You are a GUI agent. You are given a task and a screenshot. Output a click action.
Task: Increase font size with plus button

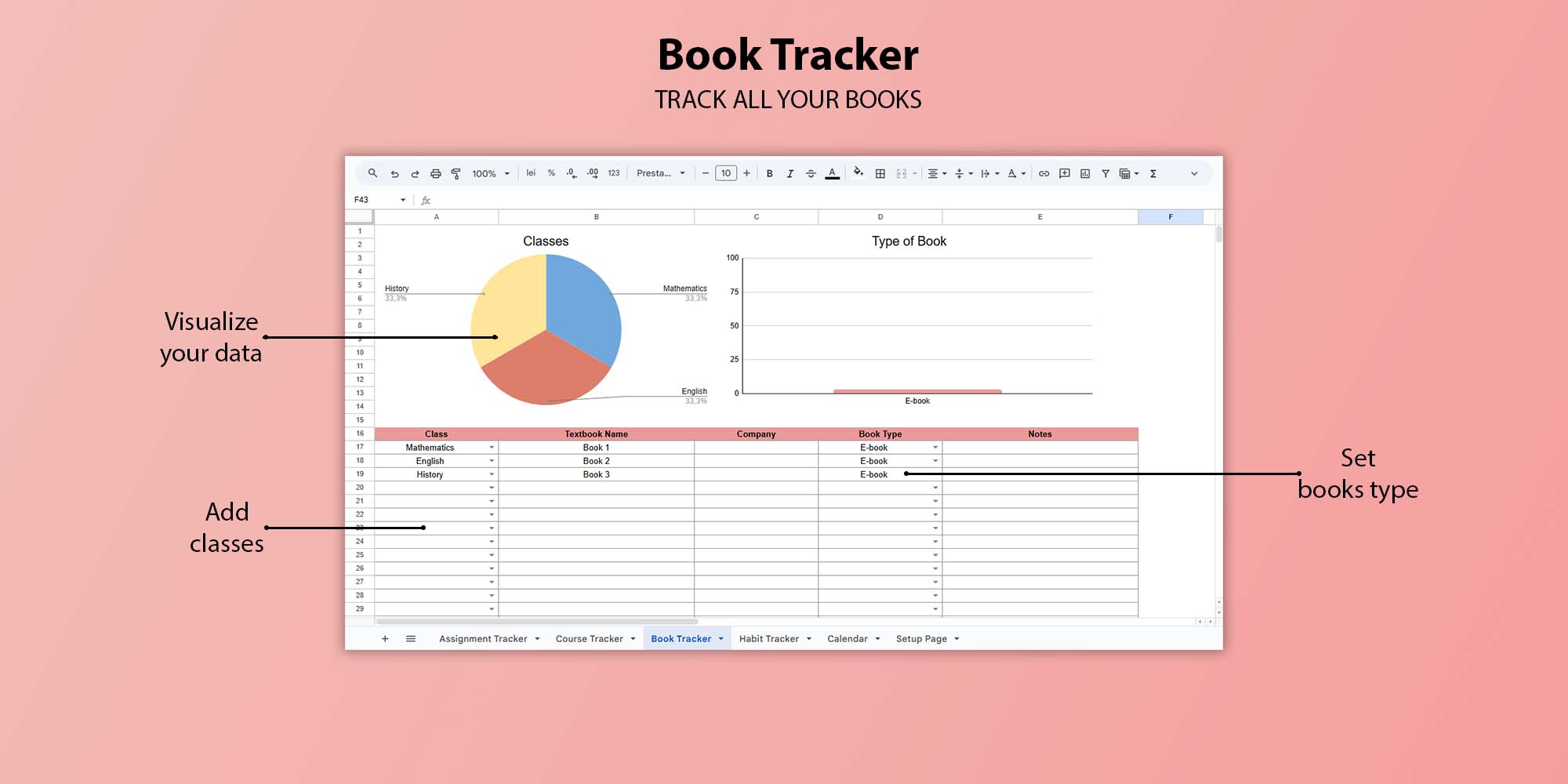pos(746,173)
